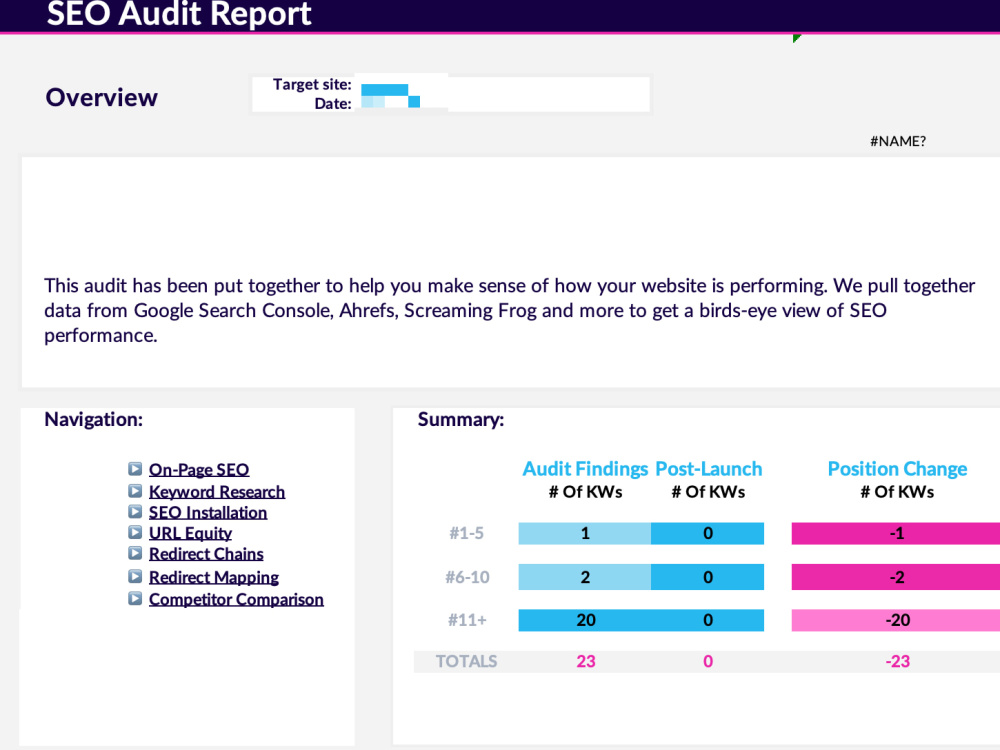Open the Redirect Chains link

click(x=206, y=554)
